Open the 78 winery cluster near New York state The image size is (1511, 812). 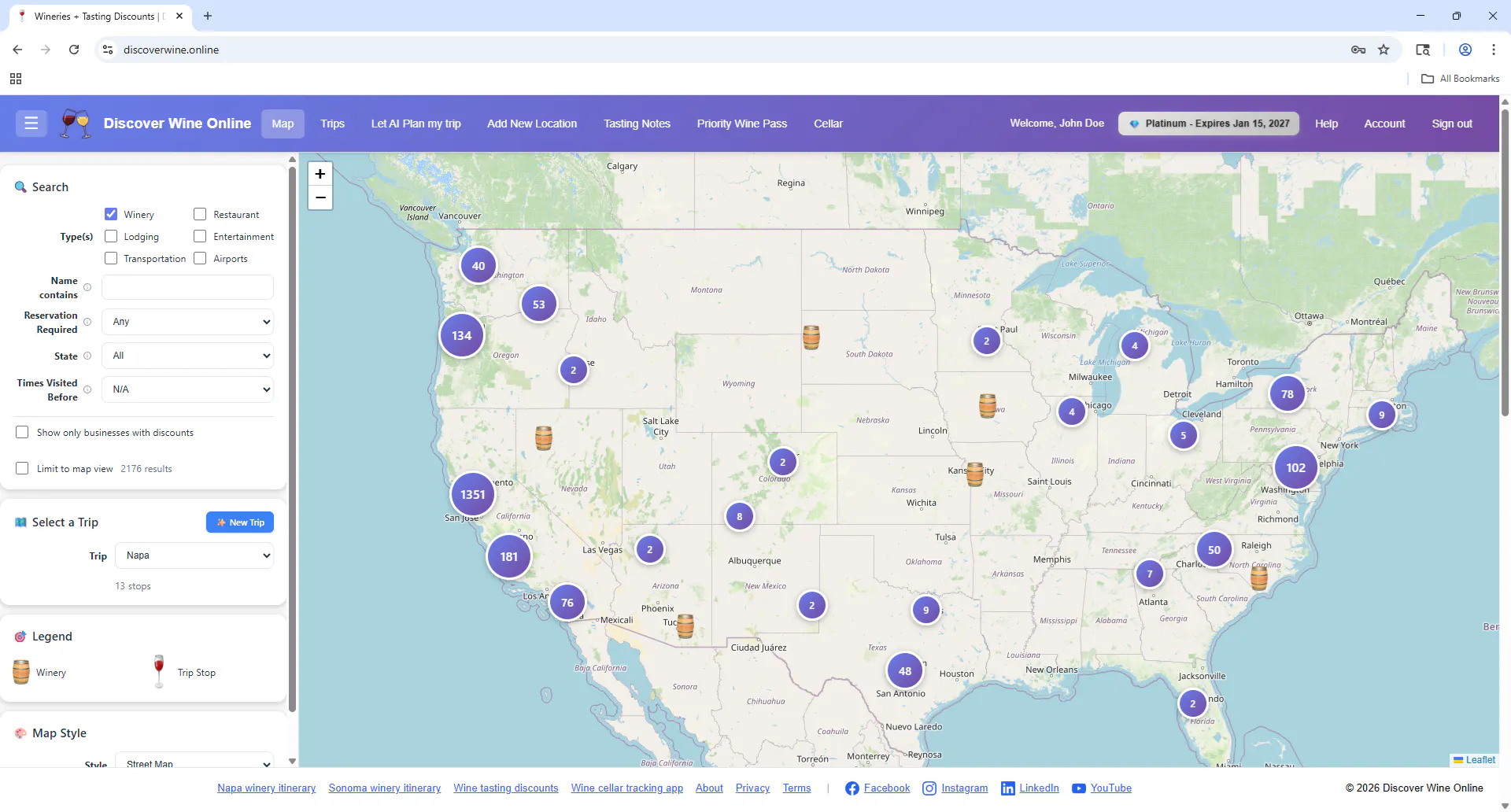[1287, 394]
